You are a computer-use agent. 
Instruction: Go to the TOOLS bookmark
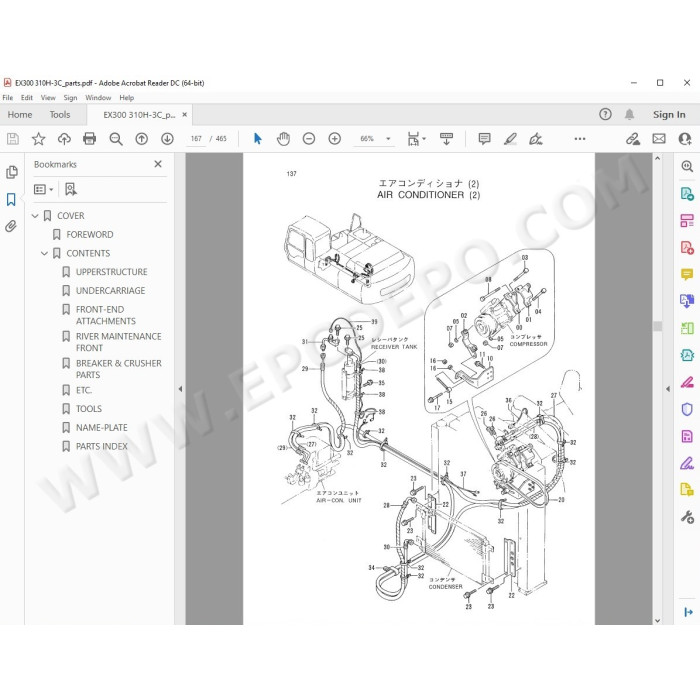(89, 409)
